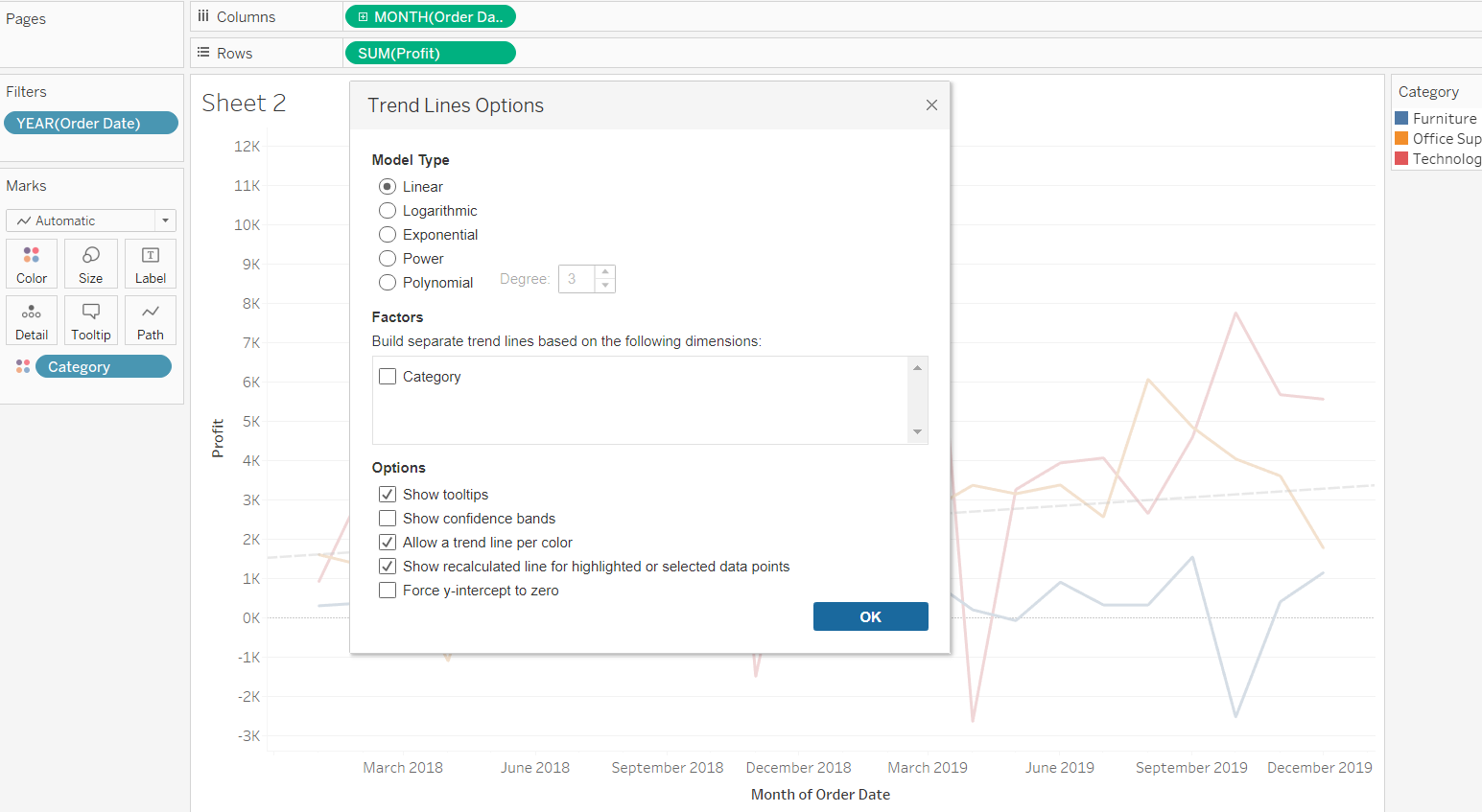The image size is (1482, 812).
Task: Select the Polynomial model type
Action: (x=388, y=282)
